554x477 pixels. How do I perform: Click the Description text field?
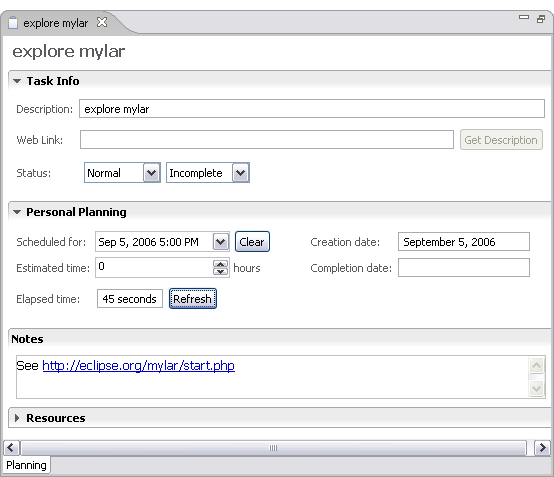pyautogui.click(x=312, y=109)
